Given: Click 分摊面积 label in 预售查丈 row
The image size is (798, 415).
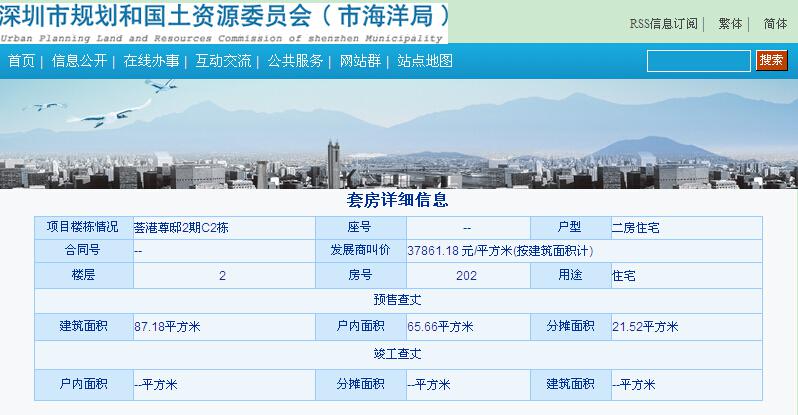Looking at the screenshot, I should click(571, 326).
